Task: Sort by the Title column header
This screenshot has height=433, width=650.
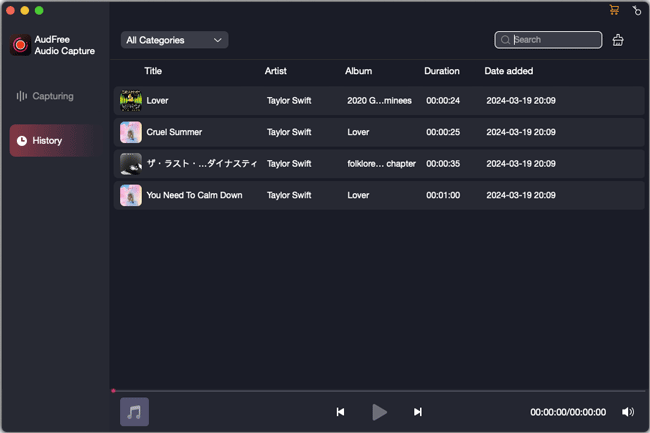Action: pos(153,71)
